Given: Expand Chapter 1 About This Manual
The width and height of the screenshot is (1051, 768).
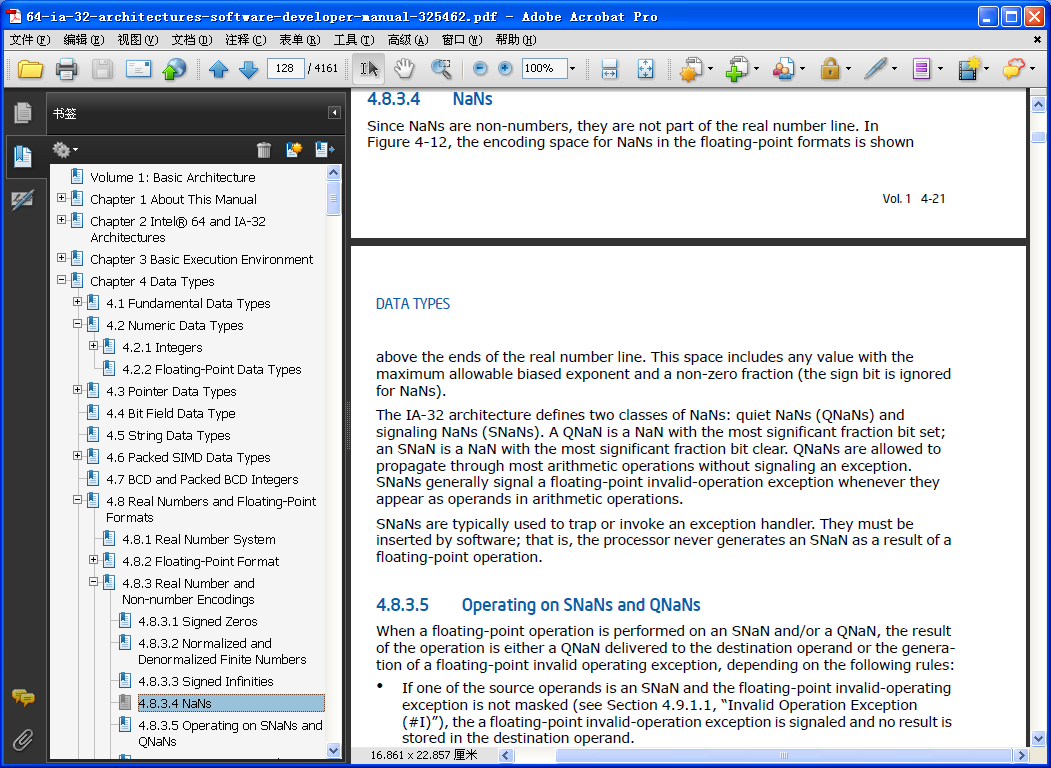Looking at the screenshot, I should (x=62, y=198).
